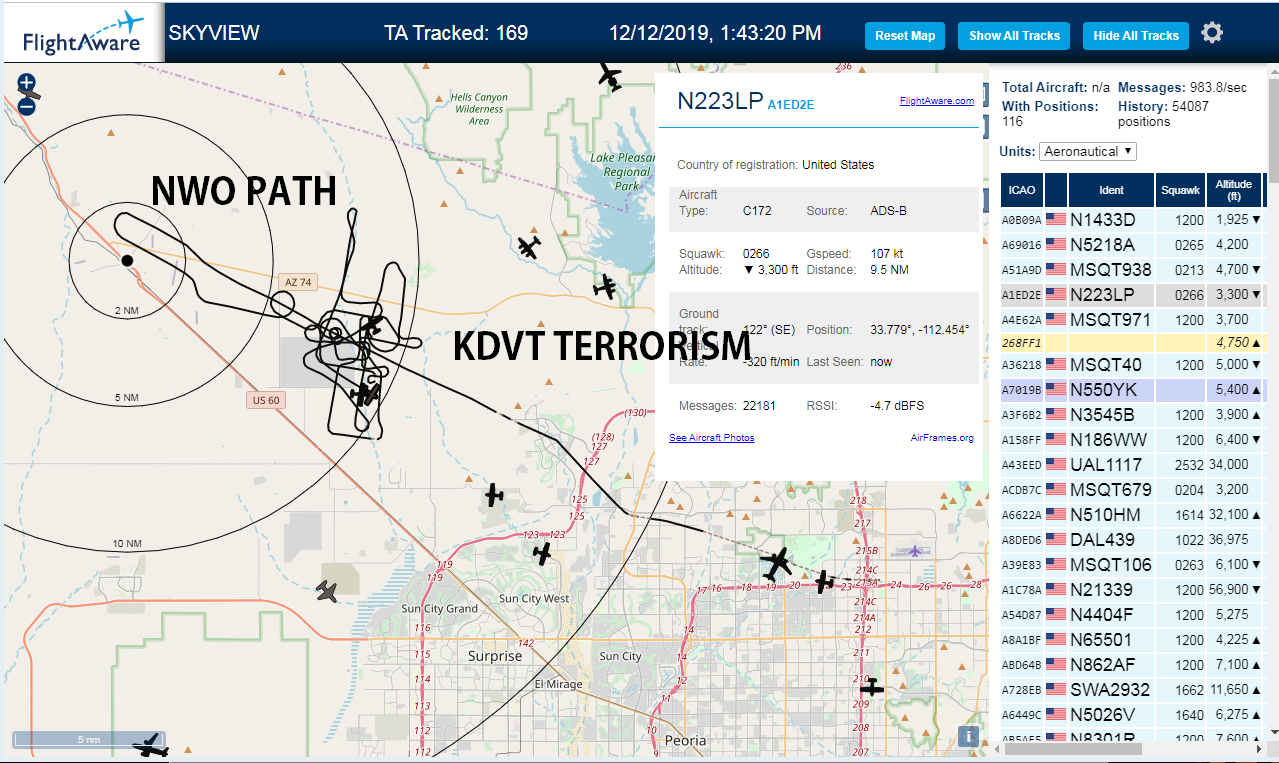
Task: Select the N223LP row in aircraft table
Action: pyautogui.click(x=1132, y=295)
